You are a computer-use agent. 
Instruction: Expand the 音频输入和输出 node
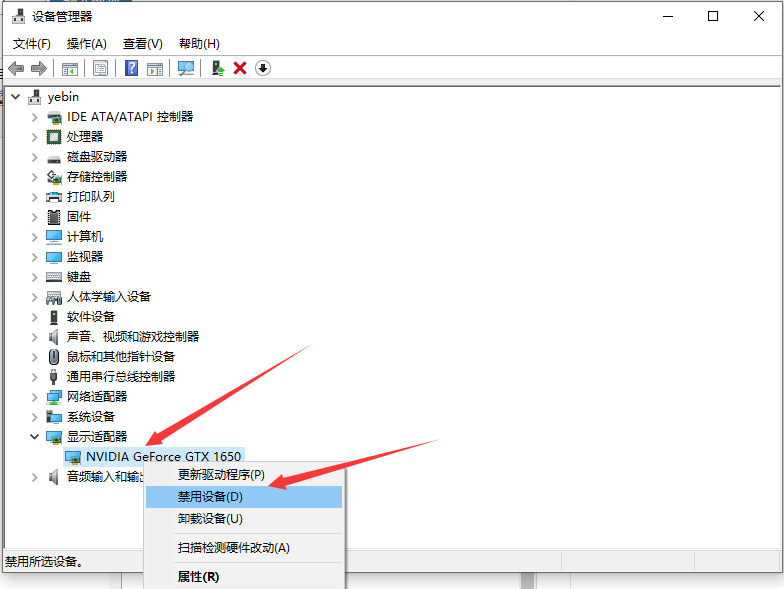pos(34,477)
